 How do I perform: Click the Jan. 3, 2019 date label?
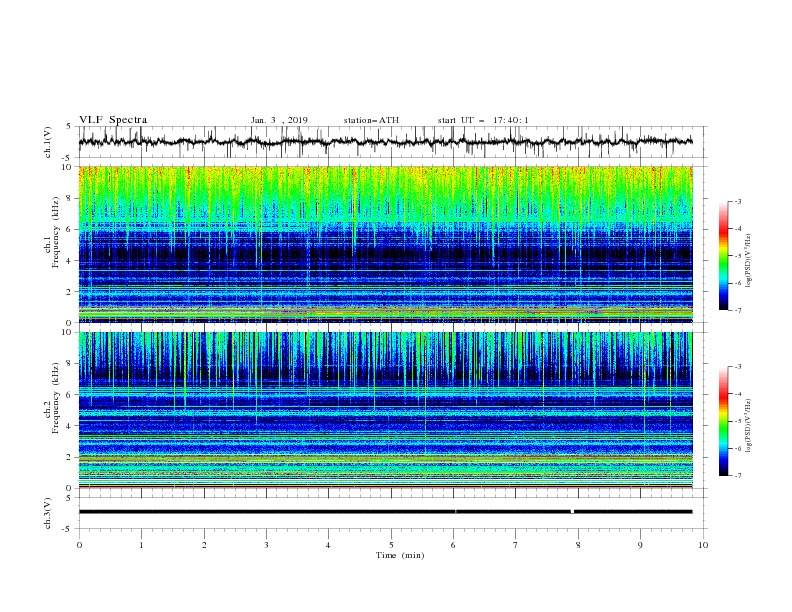click(x=279, y=120)
